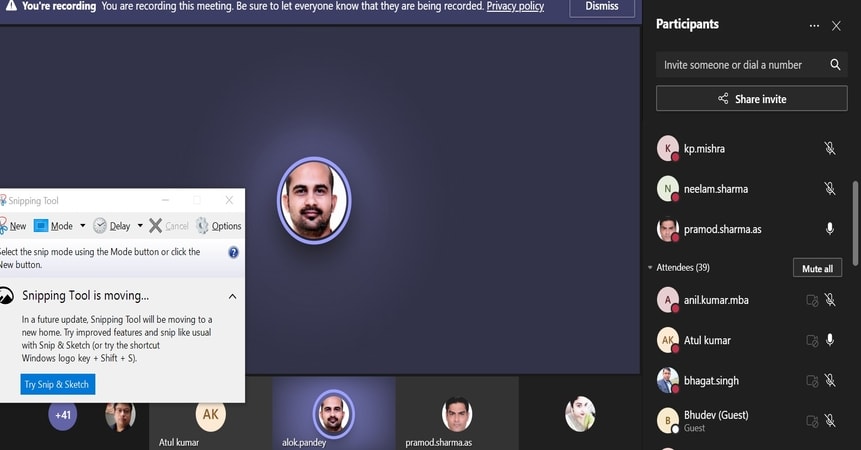This screenshot has width=861, height=450.
Task: Click the +41 more participants badge
Action: click(63, 414)
